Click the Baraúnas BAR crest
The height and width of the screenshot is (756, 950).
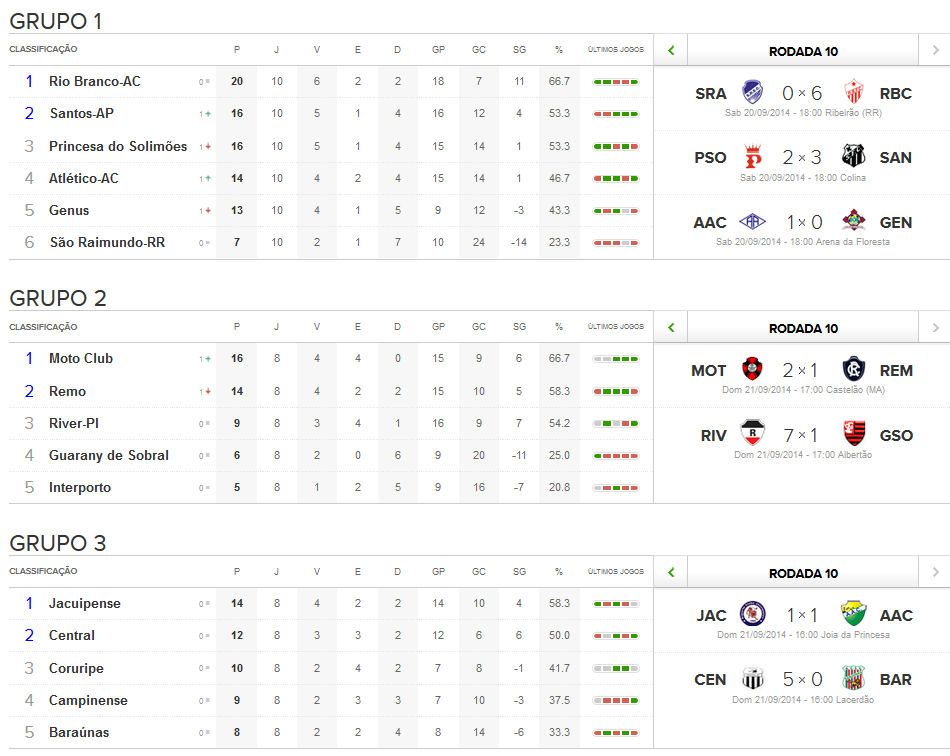[x=854, y=679]
